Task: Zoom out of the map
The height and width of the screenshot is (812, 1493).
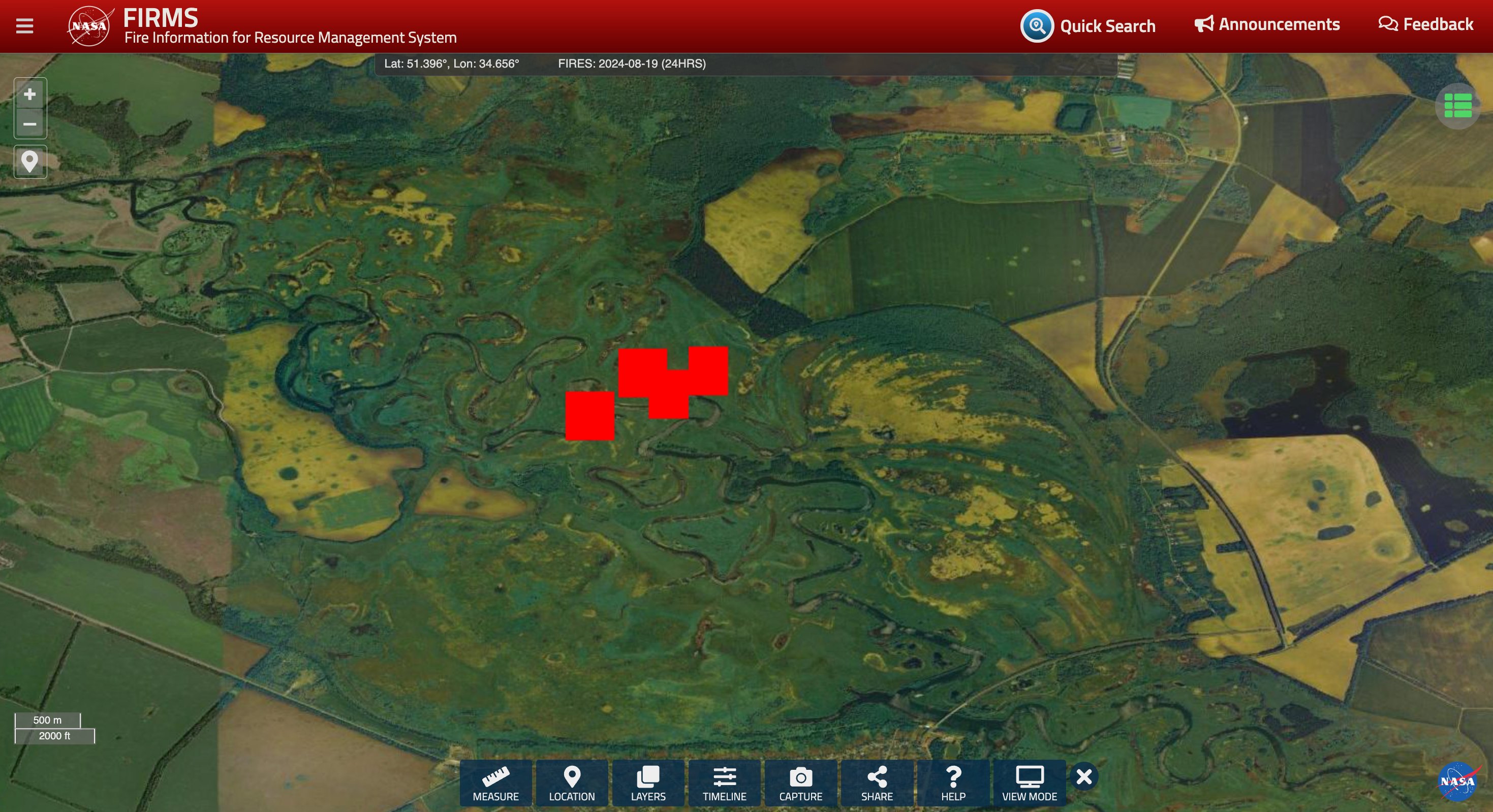Action: pyautogui.click(x=30, y=124)
